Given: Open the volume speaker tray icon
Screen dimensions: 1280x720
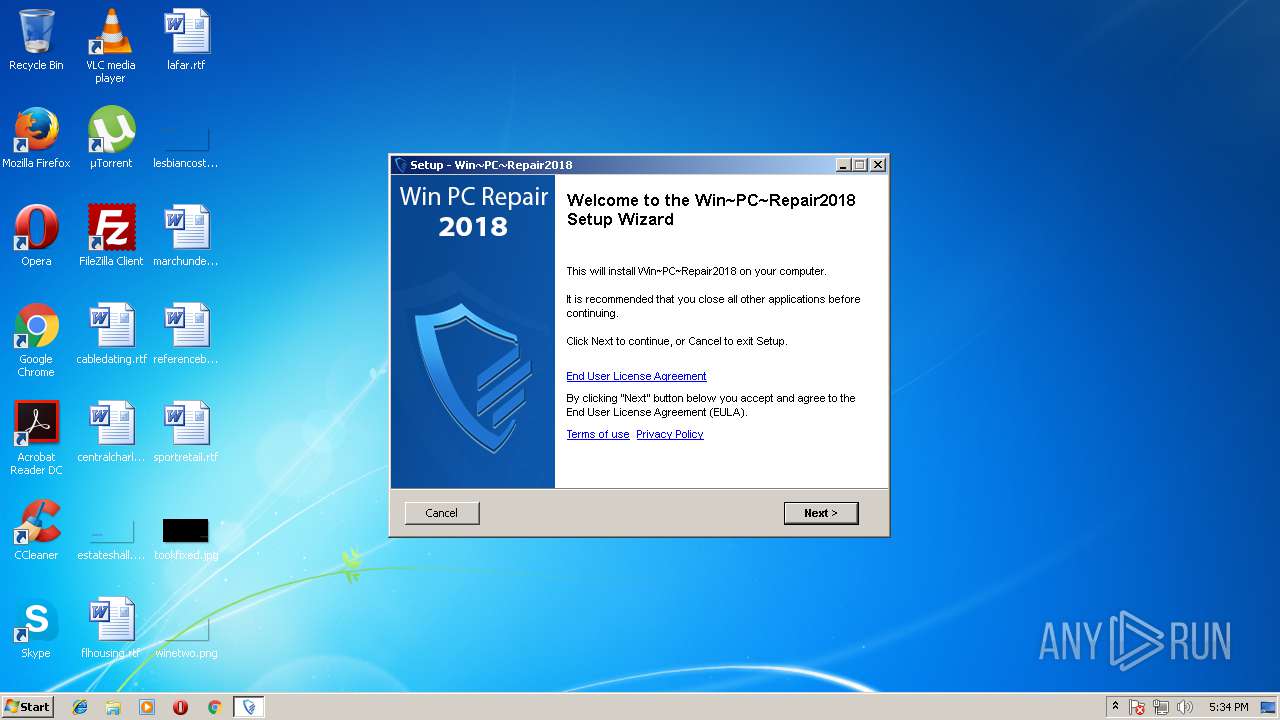Looking at the screenshot, I should pos(1185,707).
